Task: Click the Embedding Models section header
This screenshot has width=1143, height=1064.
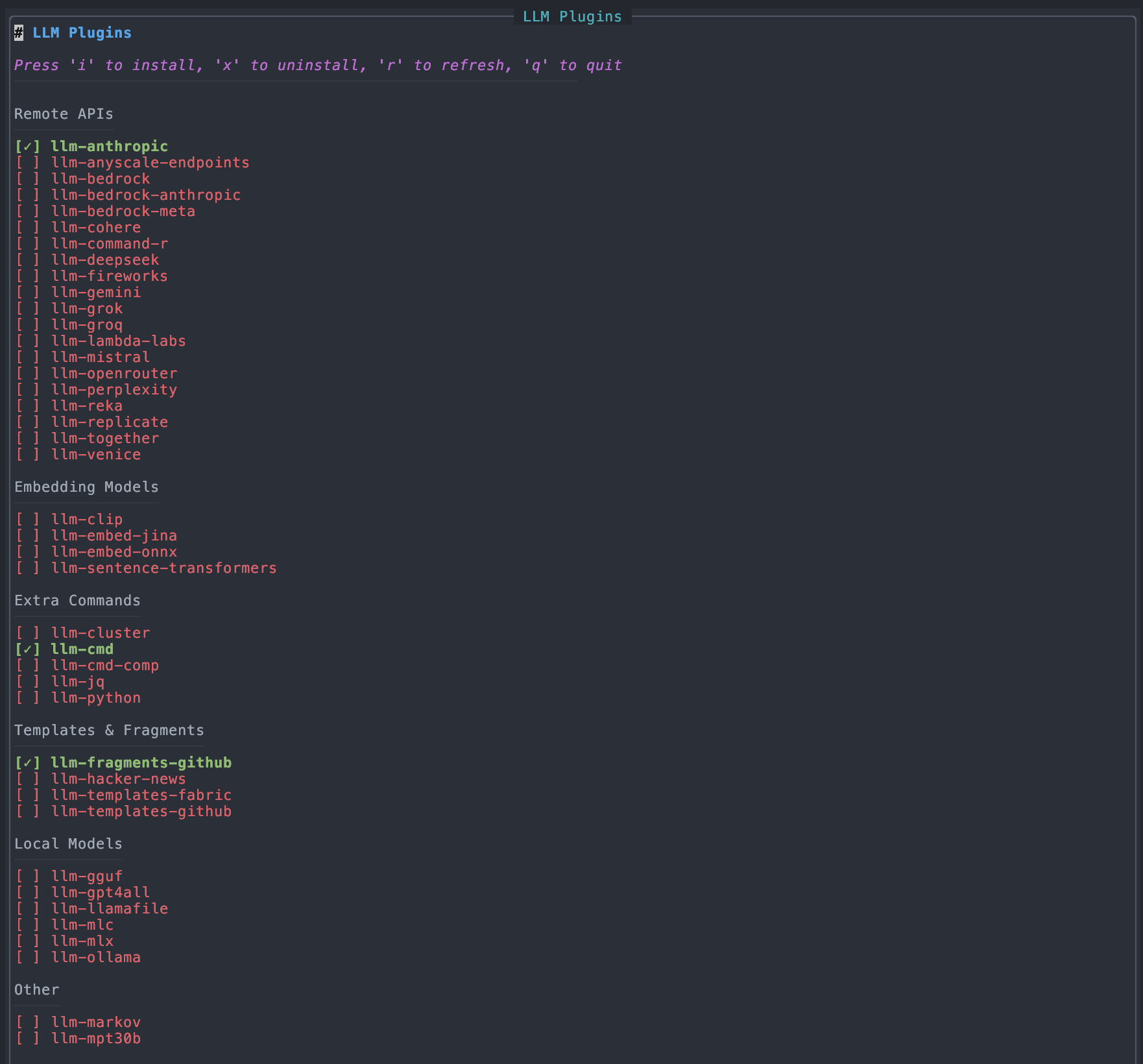Action: (x=86, y=487)
